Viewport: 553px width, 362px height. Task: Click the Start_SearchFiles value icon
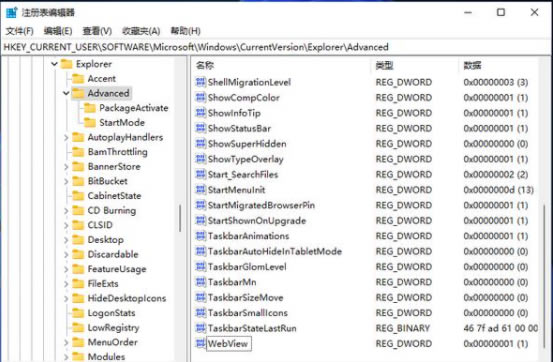tap(200, 174)
